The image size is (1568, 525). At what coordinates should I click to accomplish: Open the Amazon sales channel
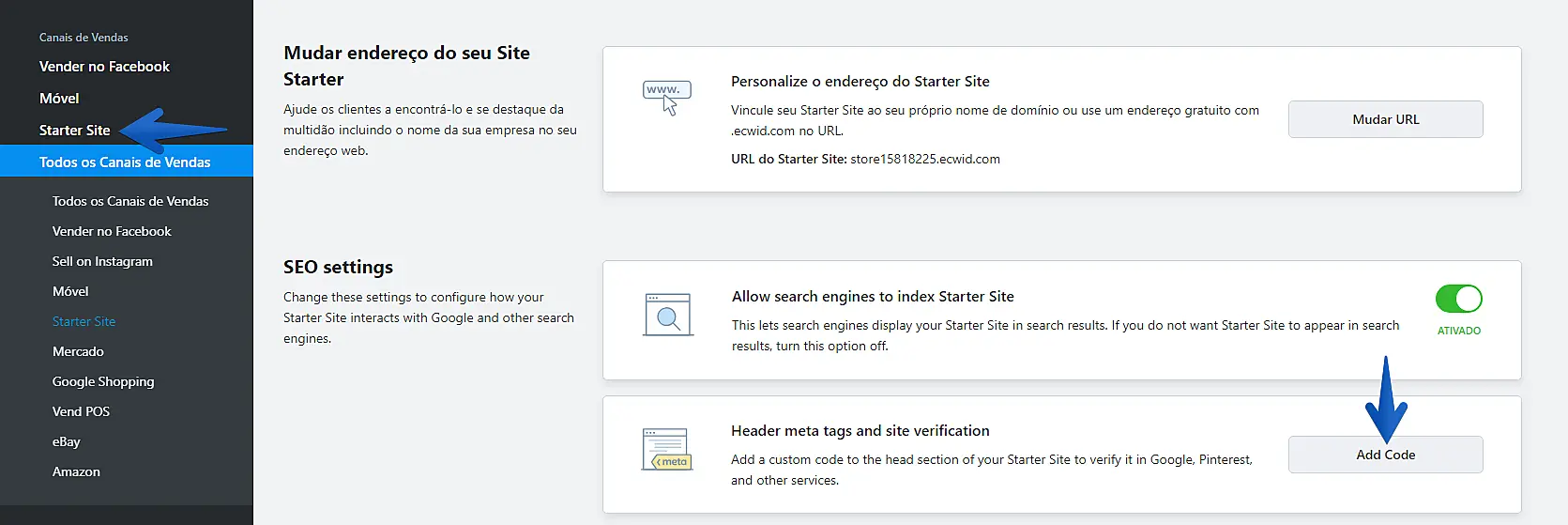(76, 471)
